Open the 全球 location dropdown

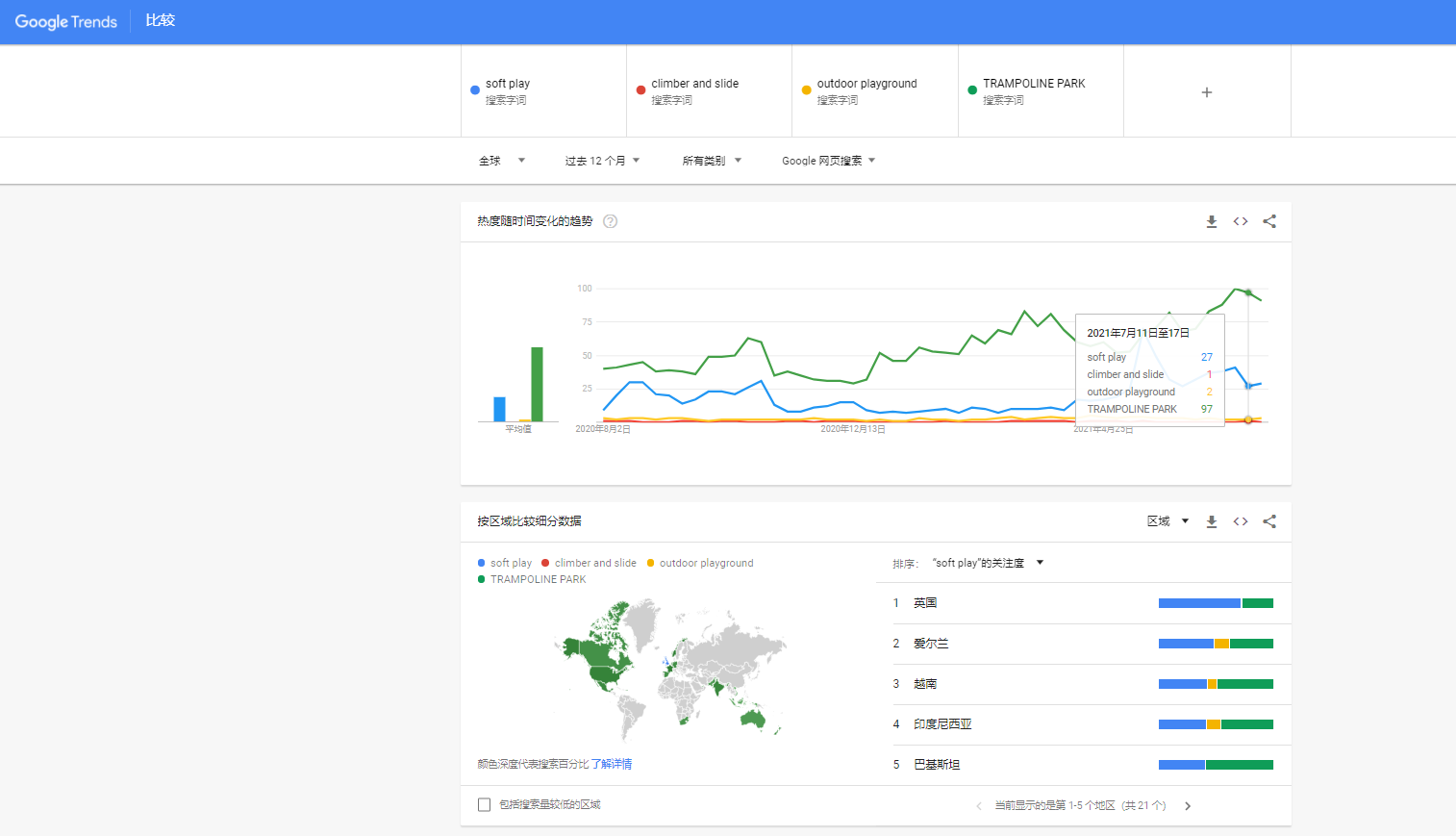pos(501,161)
